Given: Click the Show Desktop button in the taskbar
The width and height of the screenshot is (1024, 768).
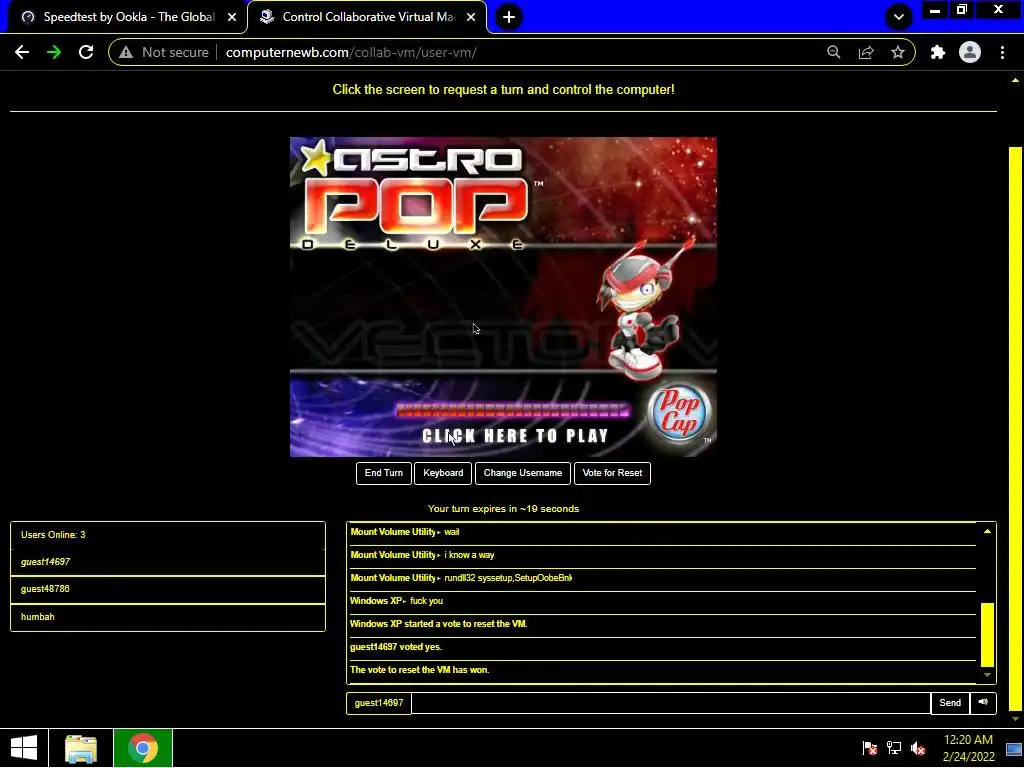Looking at the screenshot, I should click(x=1015, y=748).
